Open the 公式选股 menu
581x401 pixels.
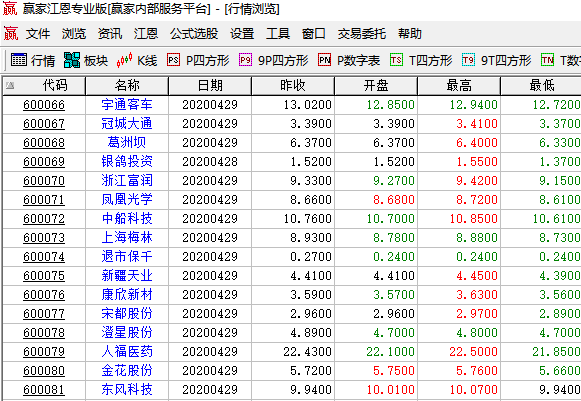194,34
